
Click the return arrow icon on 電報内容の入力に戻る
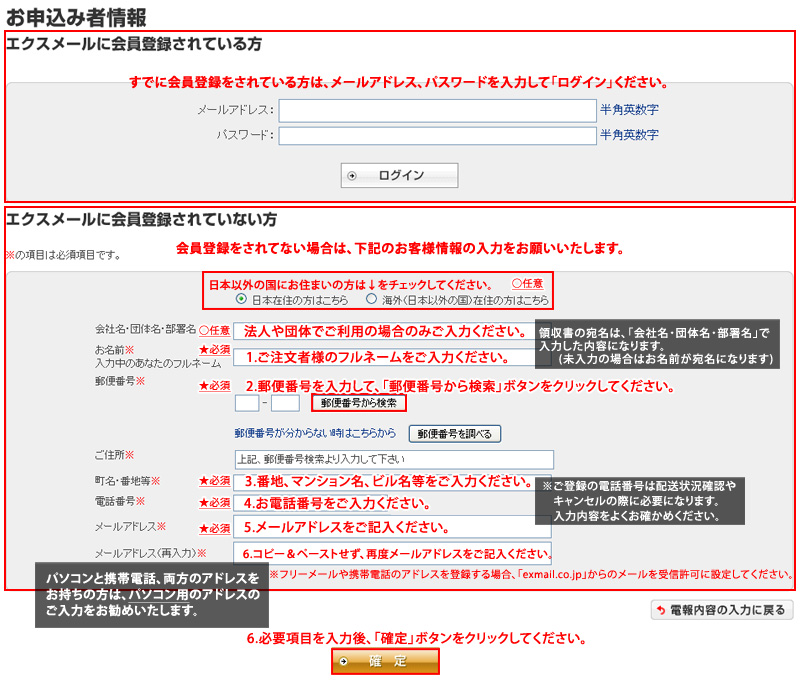[x=661, y=610]
